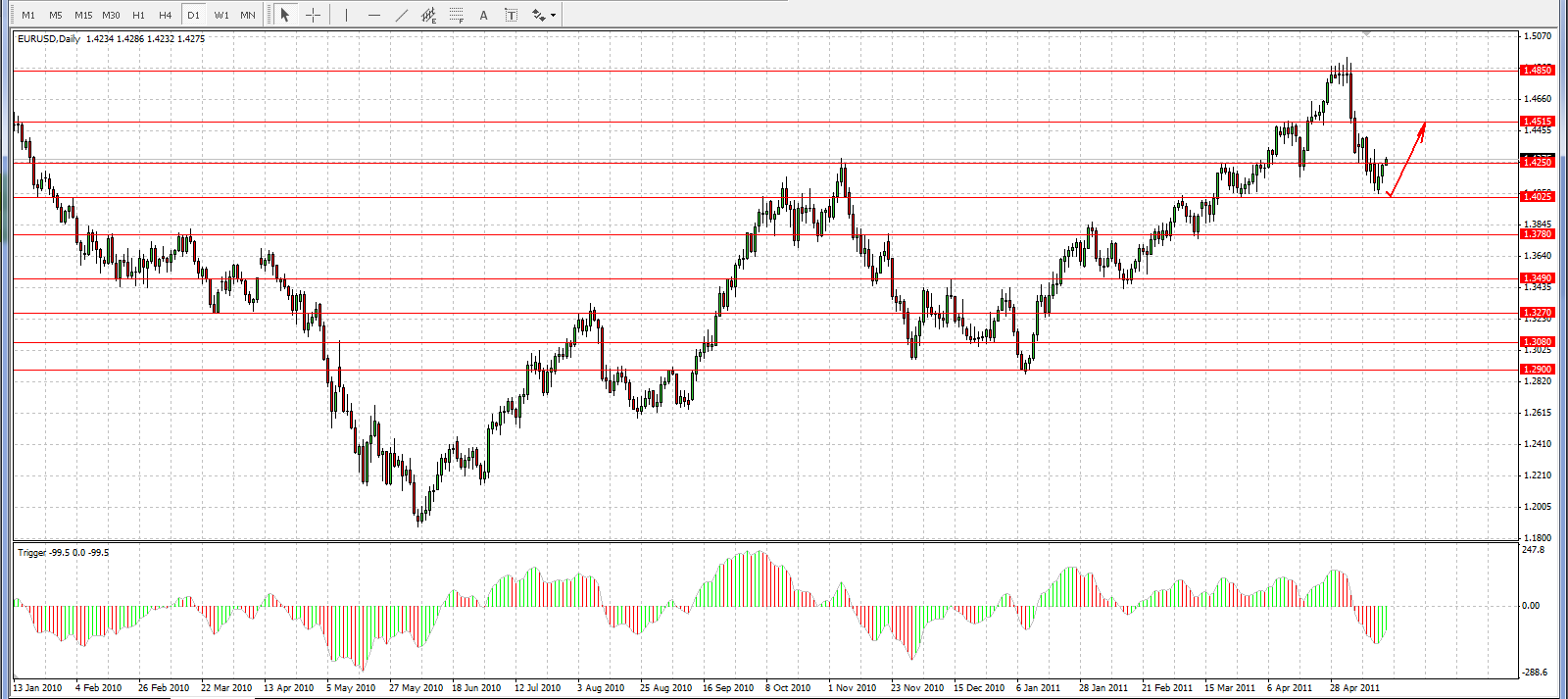The image size is (1568, 699).
Task: Pick the horizontal line drawing tool
Action: point(373,15)
